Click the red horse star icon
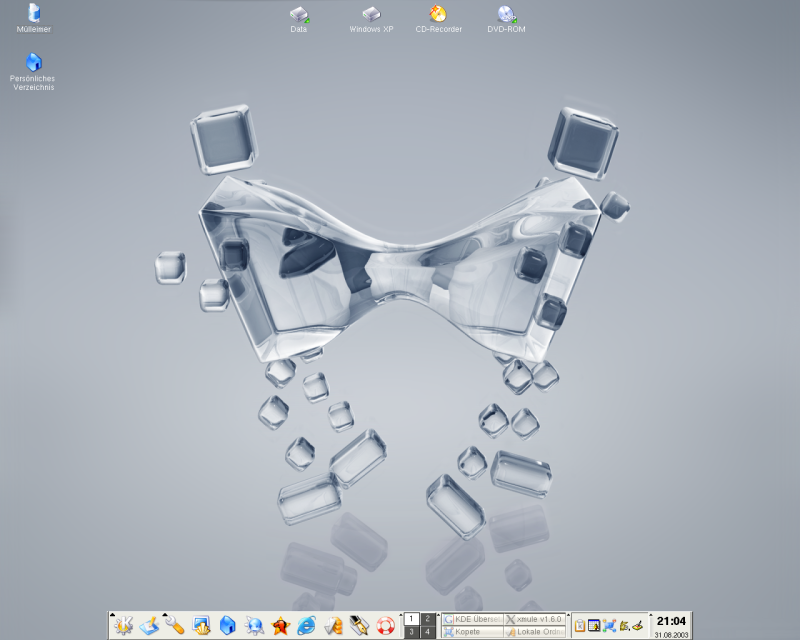Image resolution: width=800 pixels, height=640 pixels. coord(280,626)
